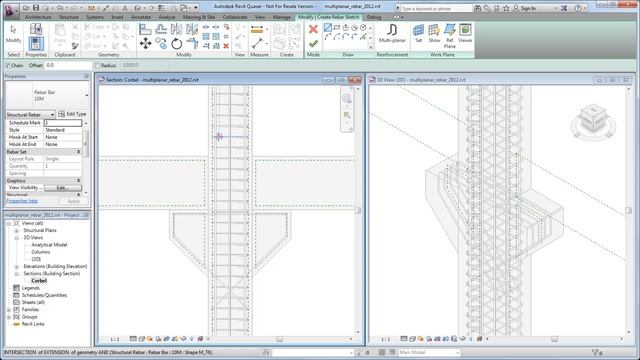Open the Revit application menu button
This screenshot has width=640, height=360.
(10, 10)
